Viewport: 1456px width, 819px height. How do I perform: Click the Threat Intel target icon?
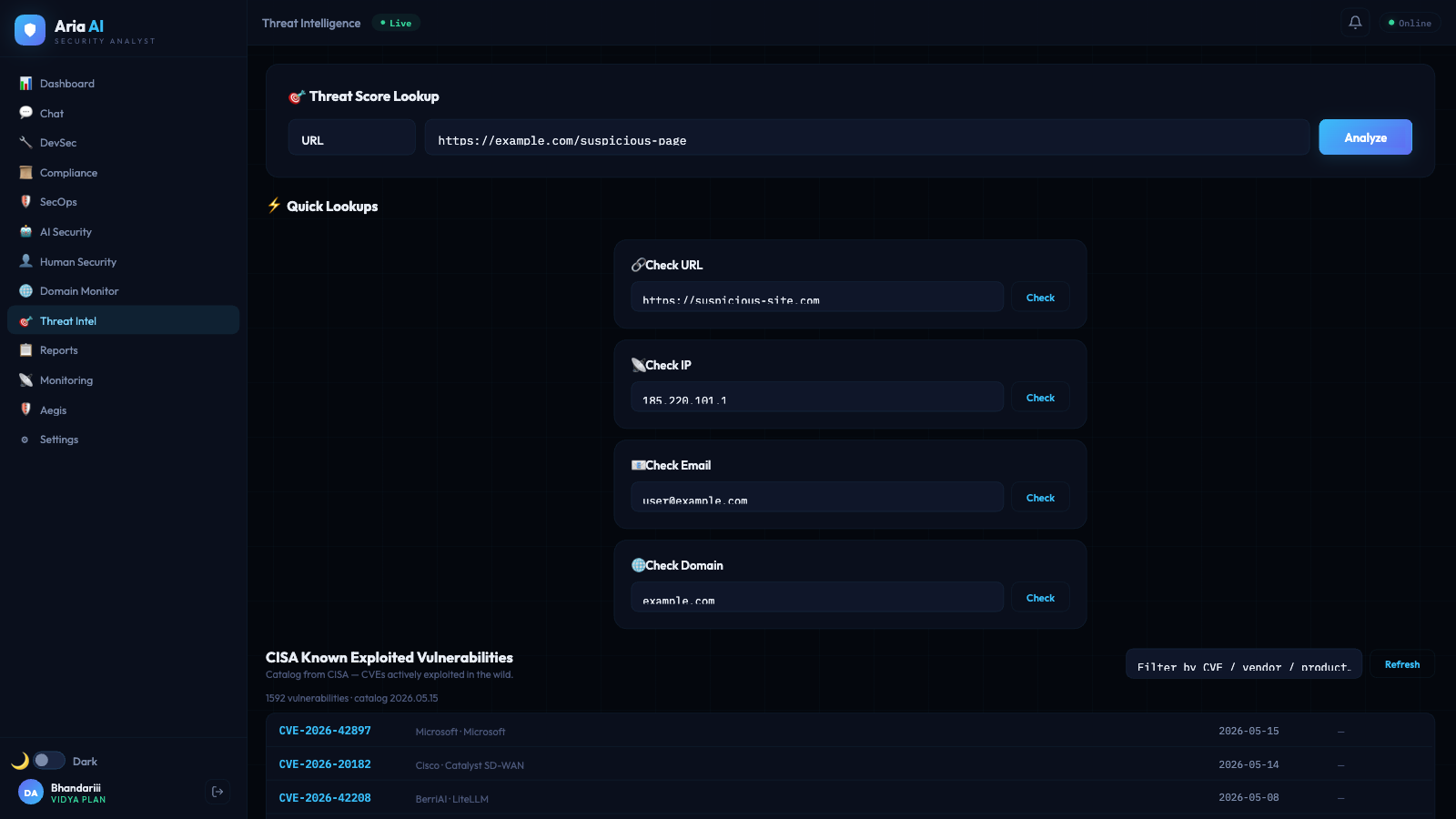(25, 321)
